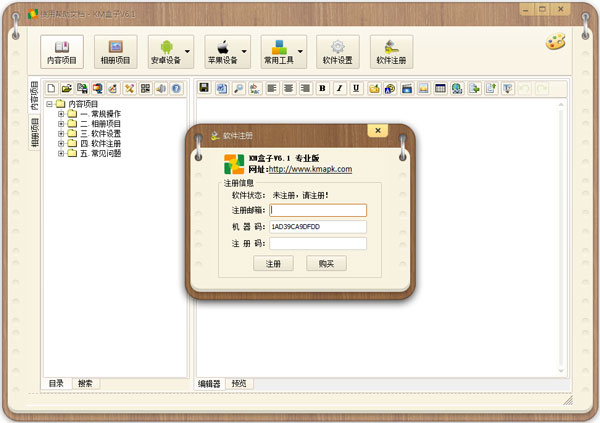Click the clear formatting brush icon
The height and width of the screenshot is (423, 600).
pos(508,88)
